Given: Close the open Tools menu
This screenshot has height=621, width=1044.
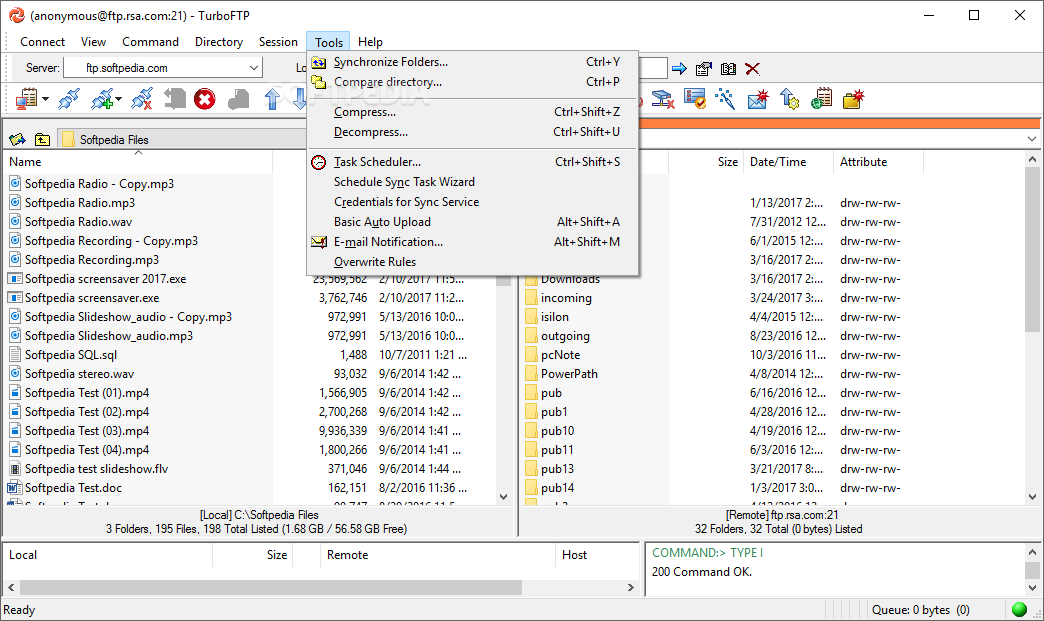Looking at the screenshot, I should tap(328, 42).
